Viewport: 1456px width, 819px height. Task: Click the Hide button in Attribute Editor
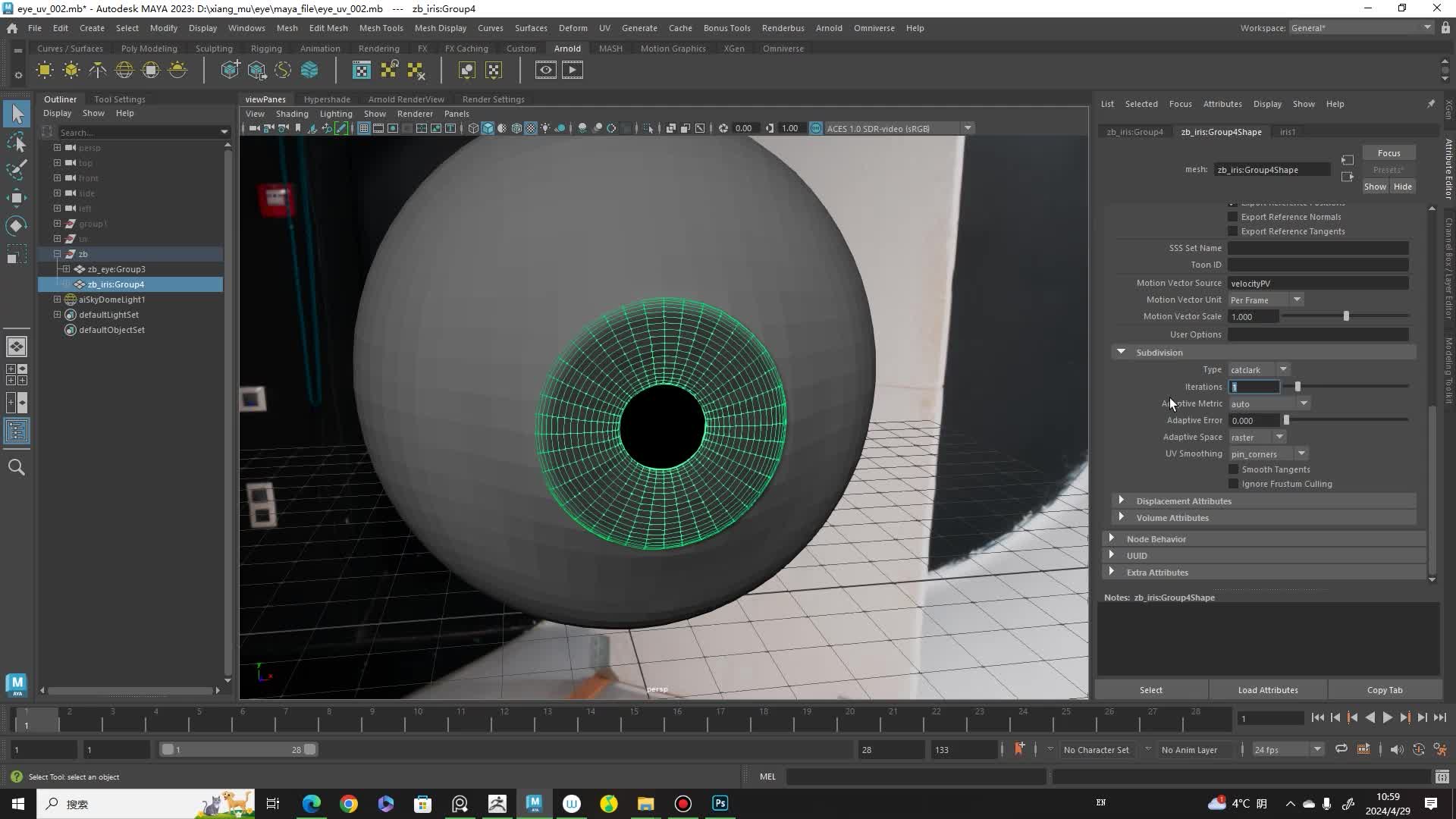(x=1403, y=187)
